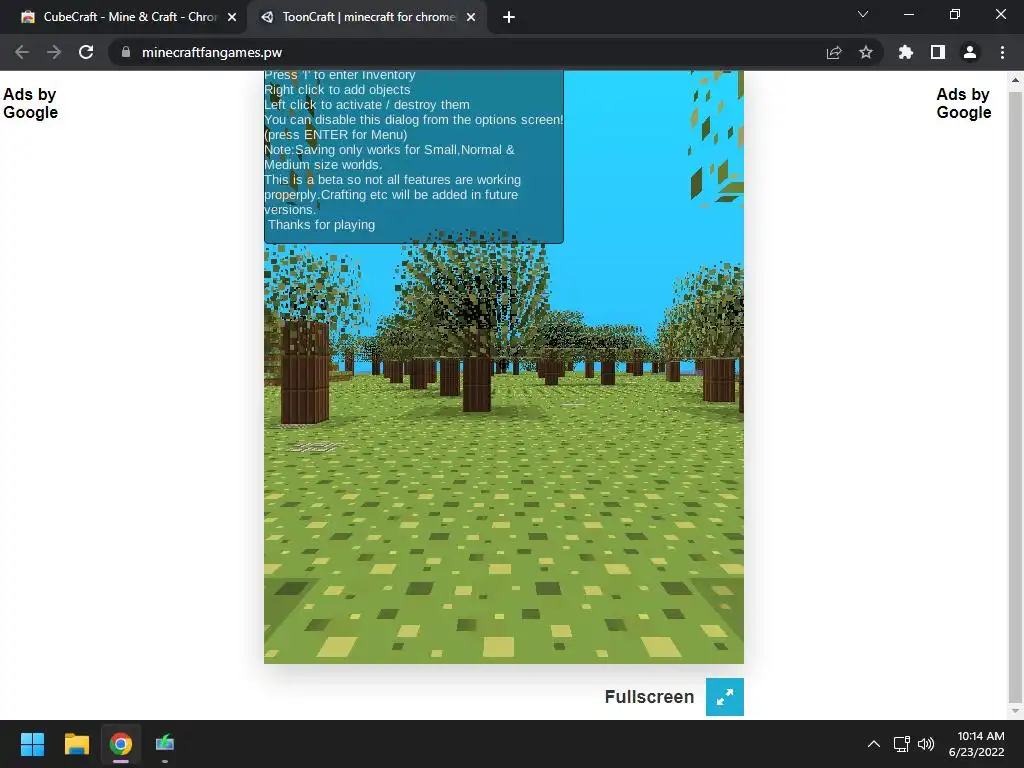1024x768 pixels.
Task: Reload the current page
Action: tap(86, 52)
